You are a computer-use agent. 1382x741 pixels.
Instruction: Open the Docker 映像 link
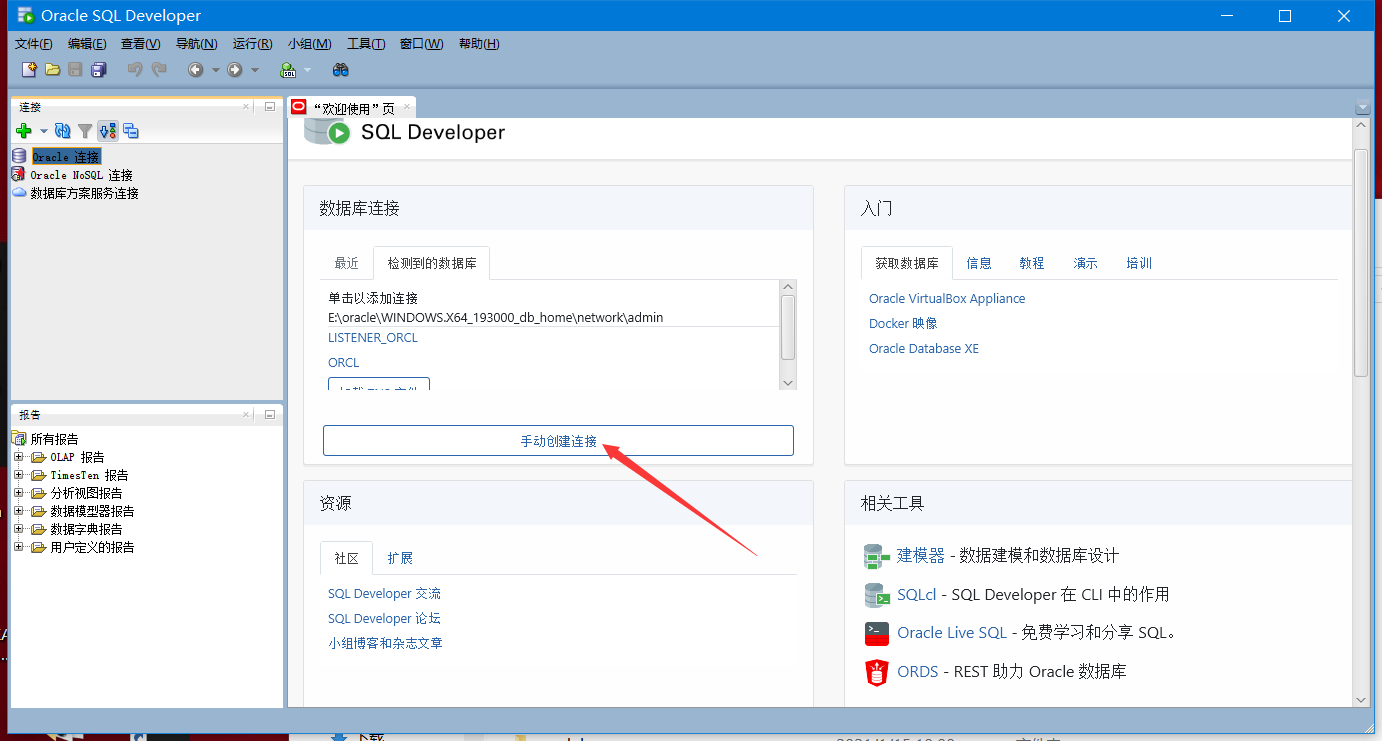pyautogui.click(x=904, y=323)
